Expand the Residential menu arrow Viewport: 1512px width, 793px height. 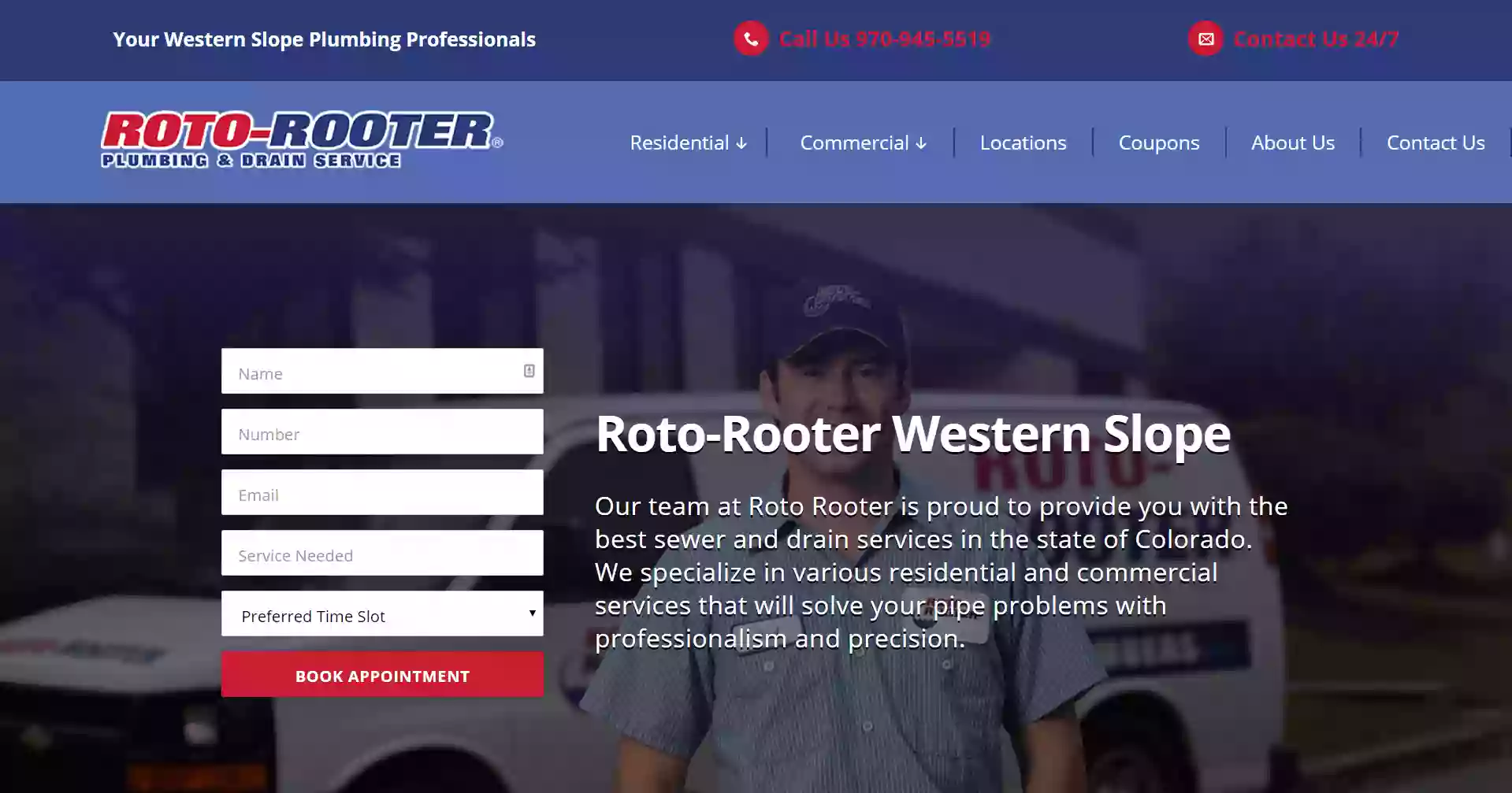tap(741, 143)
